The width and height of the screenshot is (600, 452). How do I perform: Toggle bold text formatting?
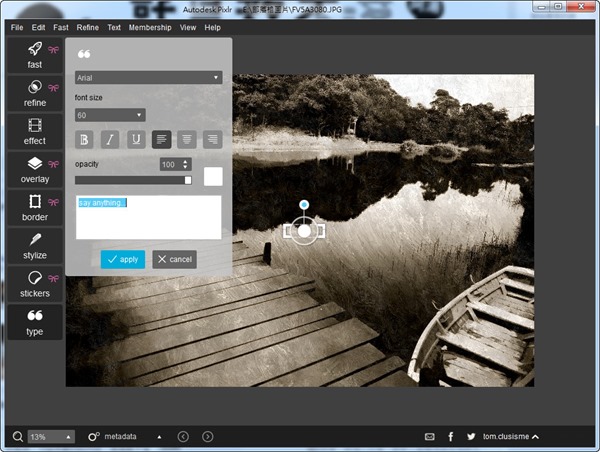(x=85, y=140)
